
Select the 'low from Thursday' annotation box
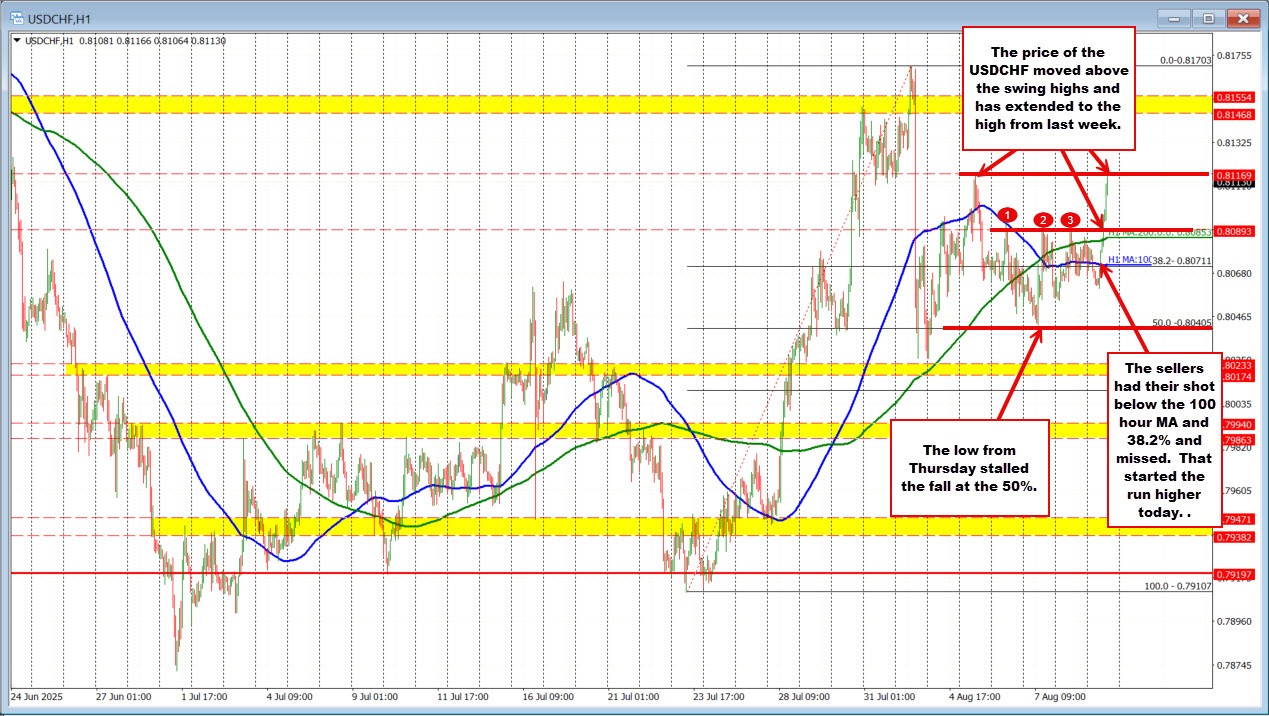[968, 459]
